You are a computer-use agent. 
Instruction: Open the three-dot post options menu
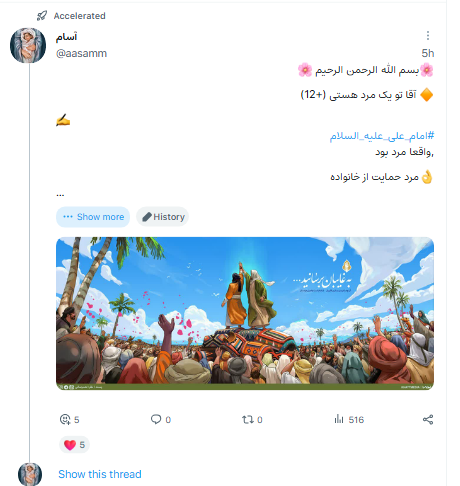pyautogui.click(x=428, y=35)
